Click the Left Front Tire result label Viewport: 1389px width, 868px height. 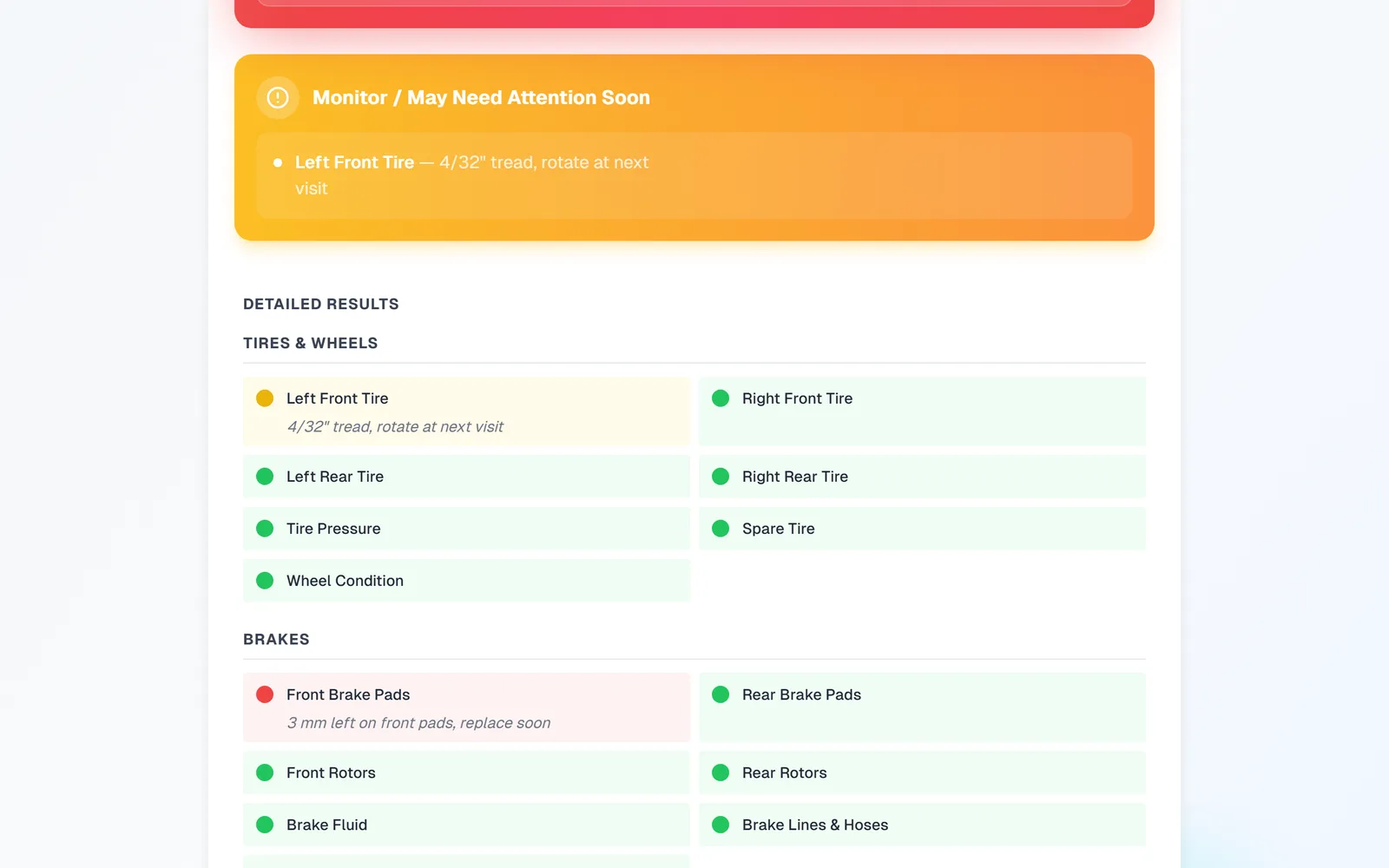[338, 398]
